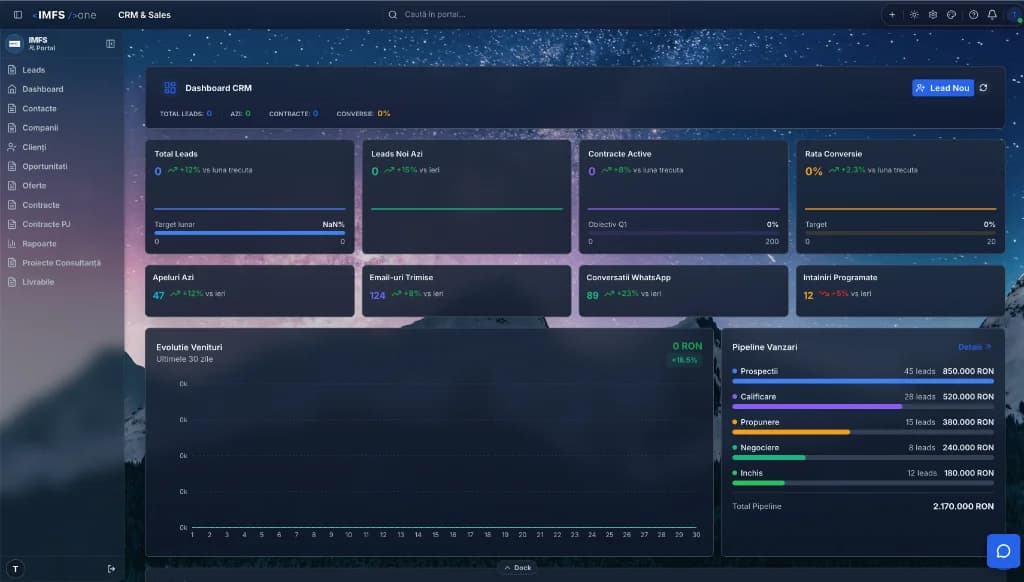
Task: Click the 850.000 RON Prospectii amount
Action: (968, 371)
